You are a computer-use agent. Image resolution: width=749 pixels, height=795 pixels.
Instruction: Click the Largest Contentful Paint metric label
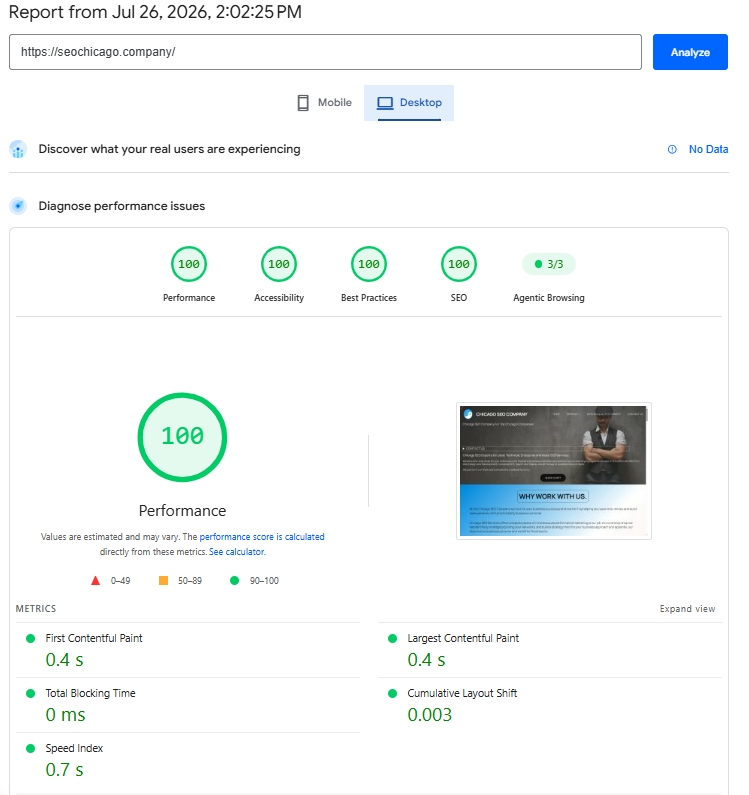463,638
